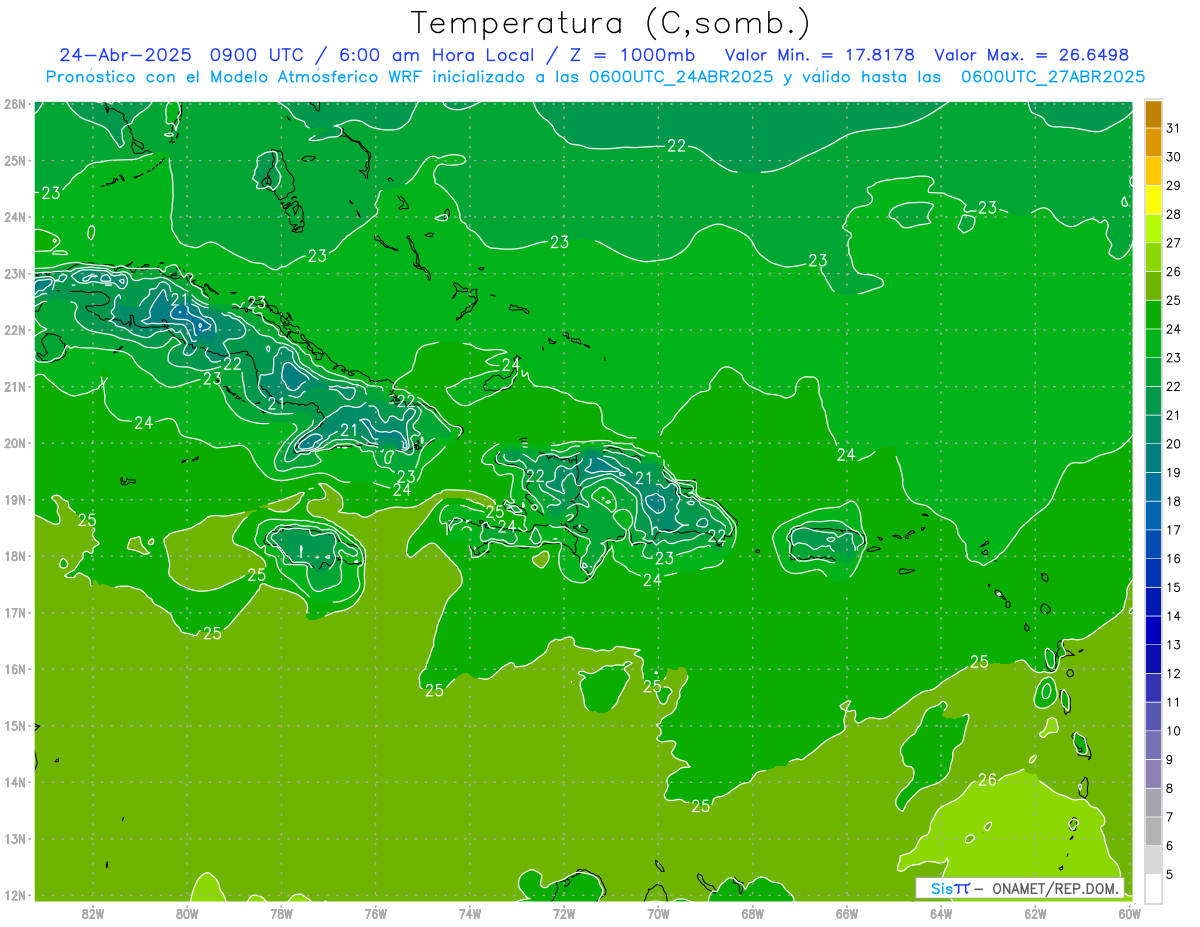
Task: Click the "70W" longitude axis label
Action: [x=658, y=913]
